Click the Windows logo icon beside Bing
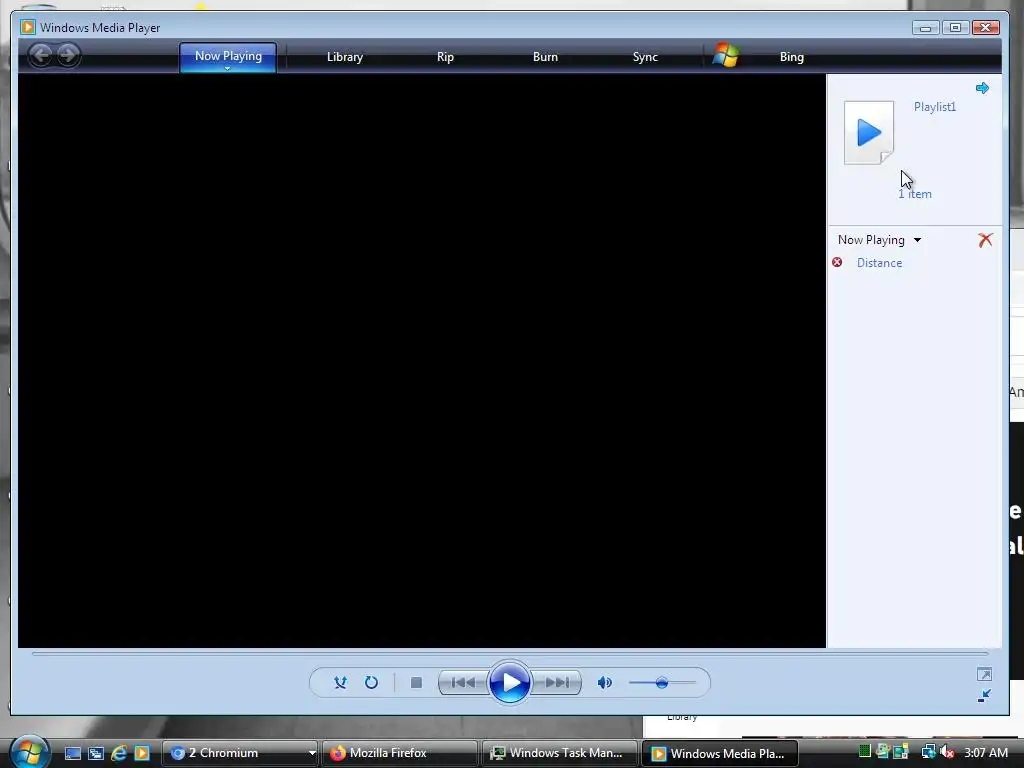Viewport: 1024px width, 768px height. pyautogui.click(x=726, y=56)
